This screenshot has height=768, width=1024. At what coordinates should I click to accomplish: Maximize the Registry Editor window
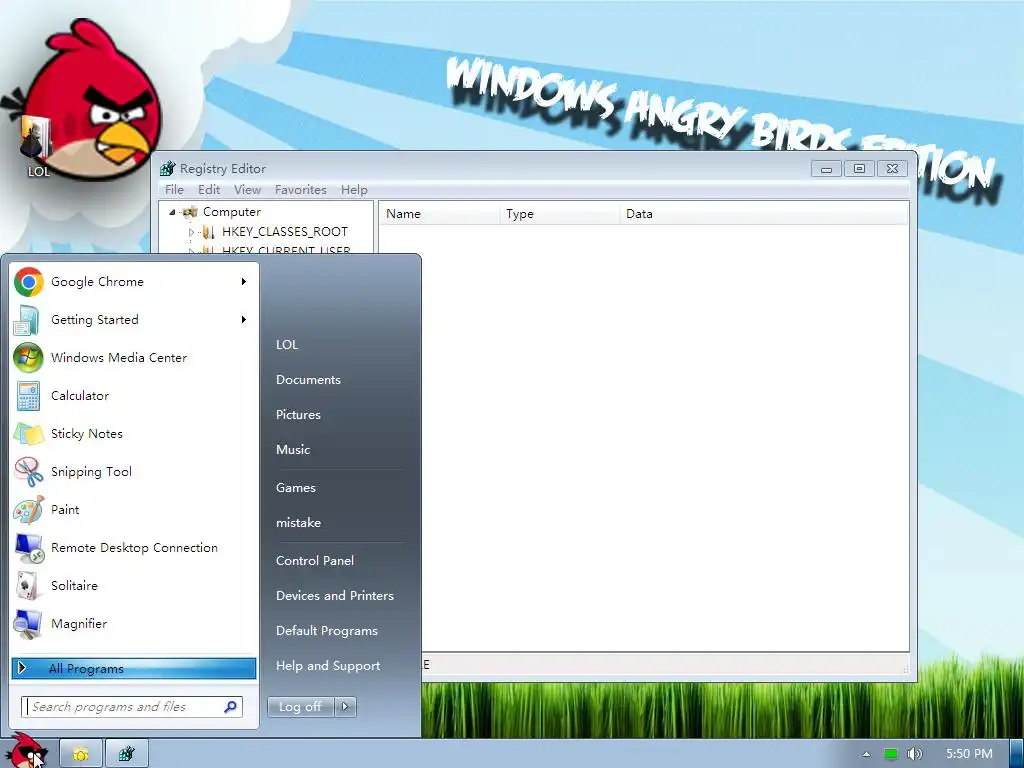point(859,168)
